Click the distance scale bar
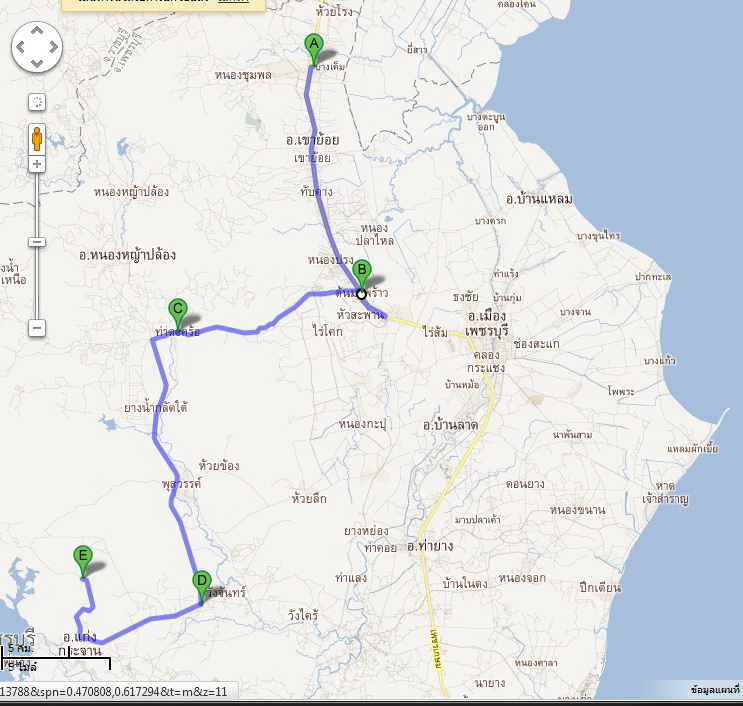Screen dimensions: 743x706 [x=55, y=658]
